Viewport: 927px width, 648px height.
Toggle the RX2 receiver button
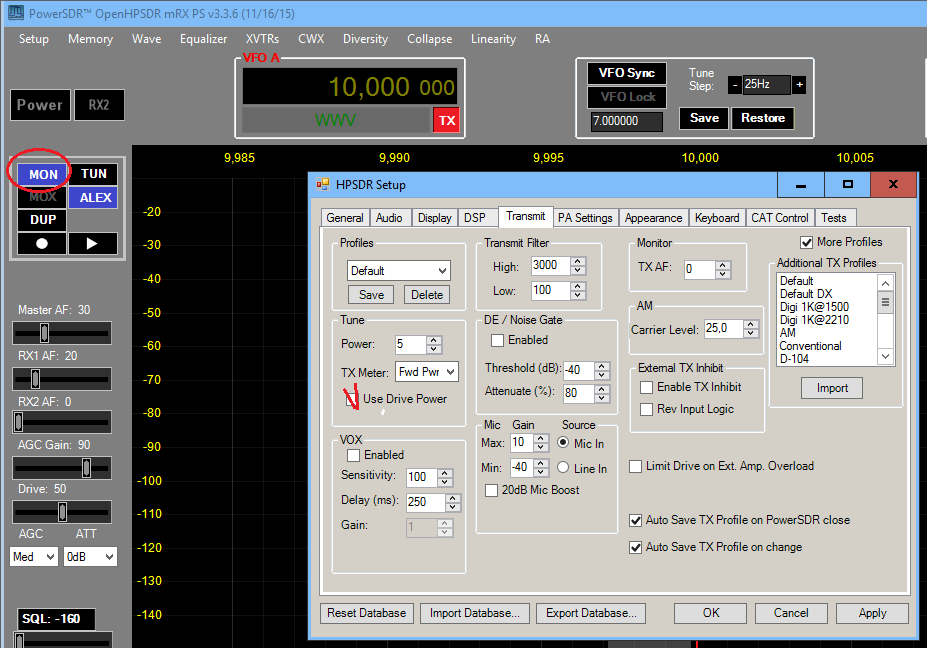pos(99,105)
